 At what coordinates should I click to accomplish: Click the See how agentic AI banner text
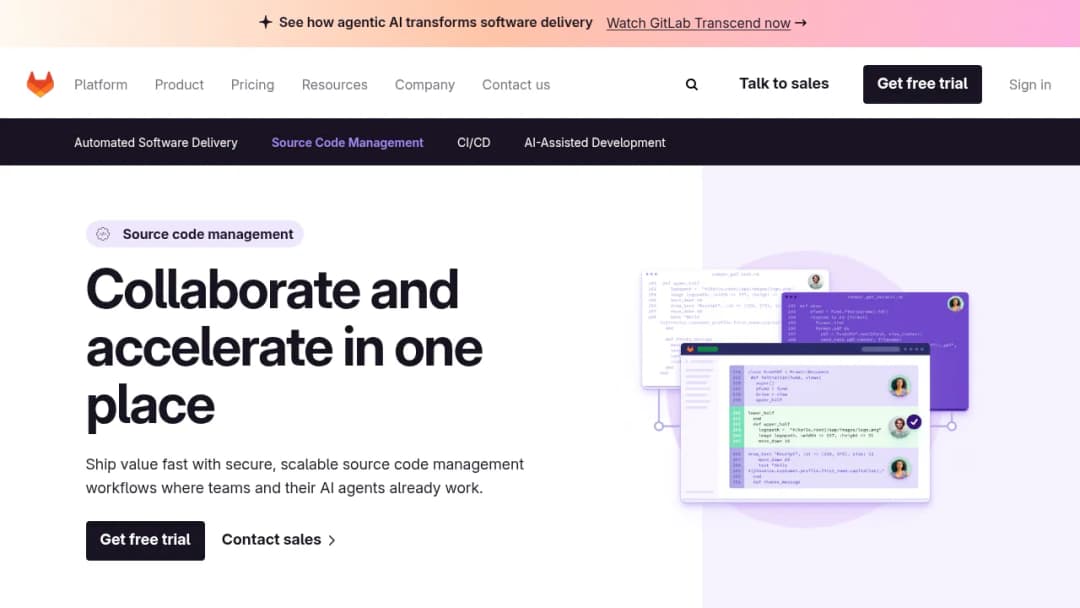(x=435, y=22)
